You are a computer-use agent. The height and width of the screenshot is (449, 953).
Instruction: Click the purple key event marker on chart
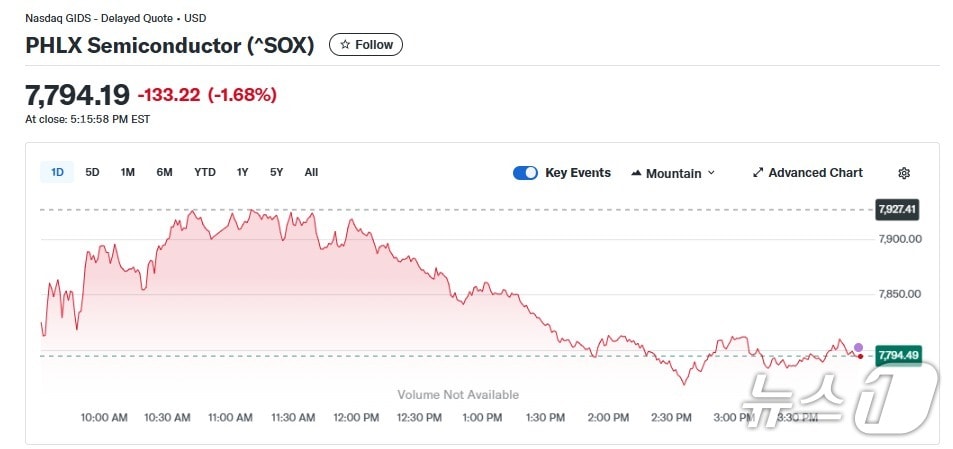coord(858,347)
